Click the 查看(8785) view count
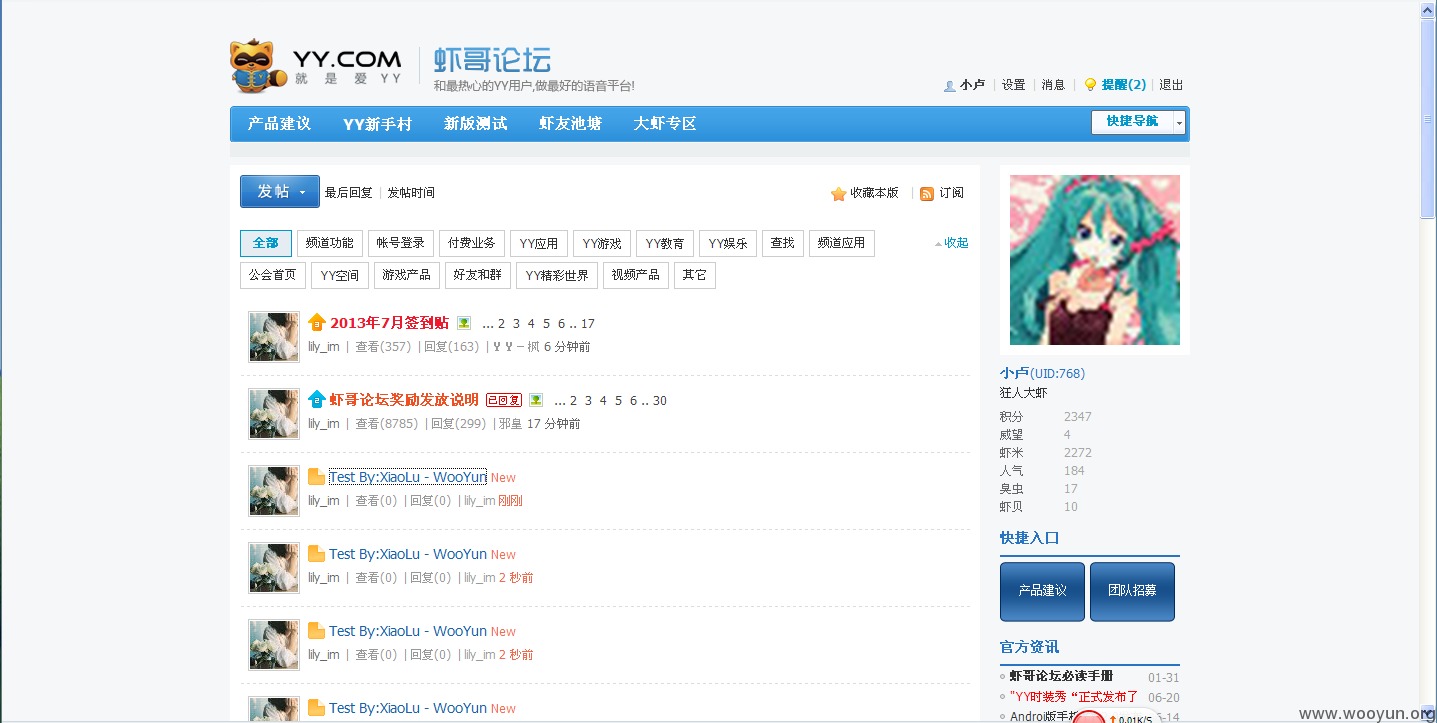Viewport: 1437px width, 723px height. [387, 424]
